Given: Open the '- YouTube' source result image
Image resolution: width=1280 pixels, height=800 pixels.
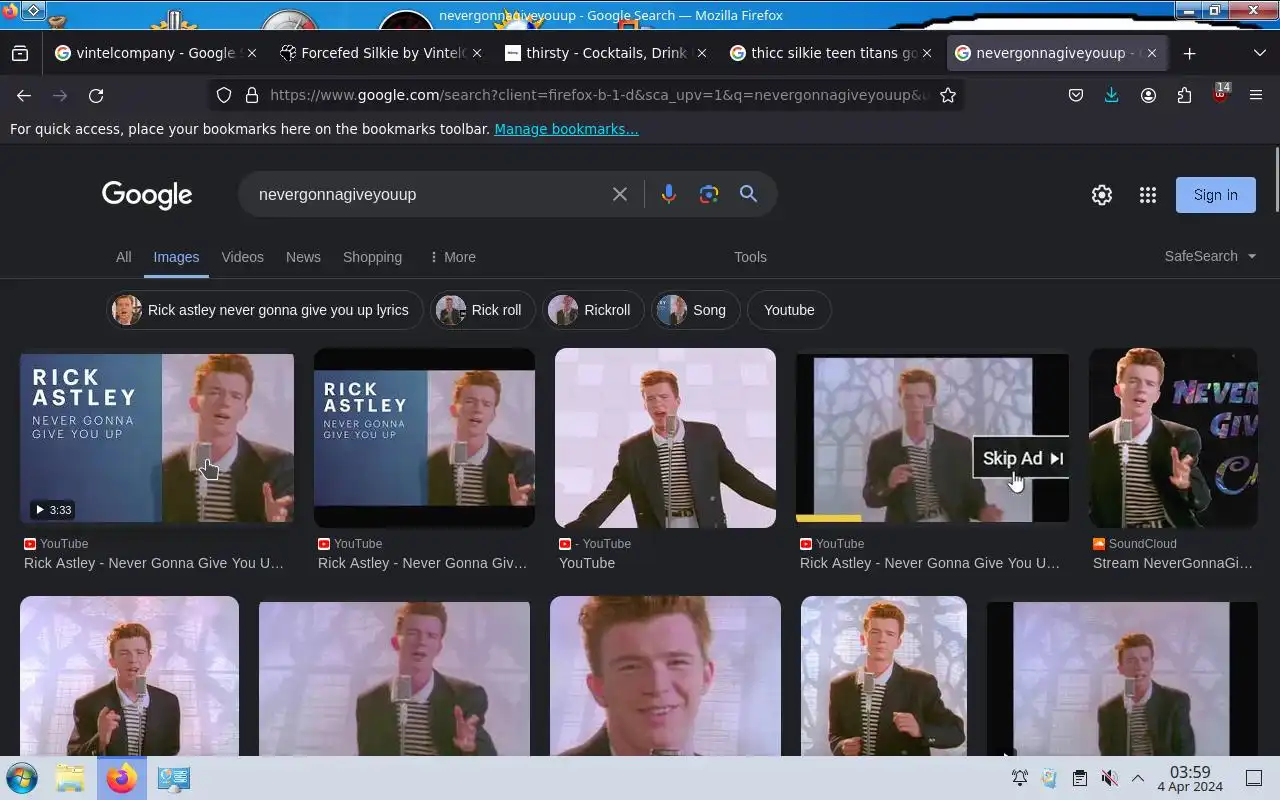Looking at the screenshot, I should (665, 437).
